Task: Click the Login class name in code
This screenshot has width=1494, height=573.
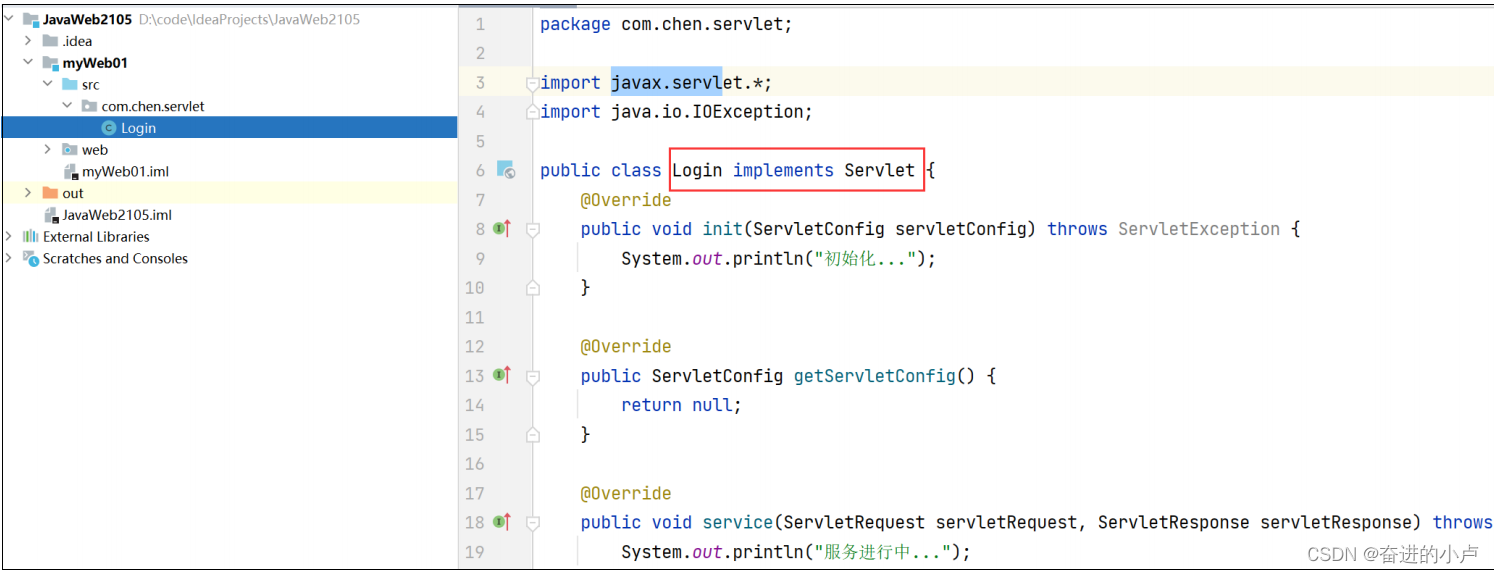Action: 697,170
